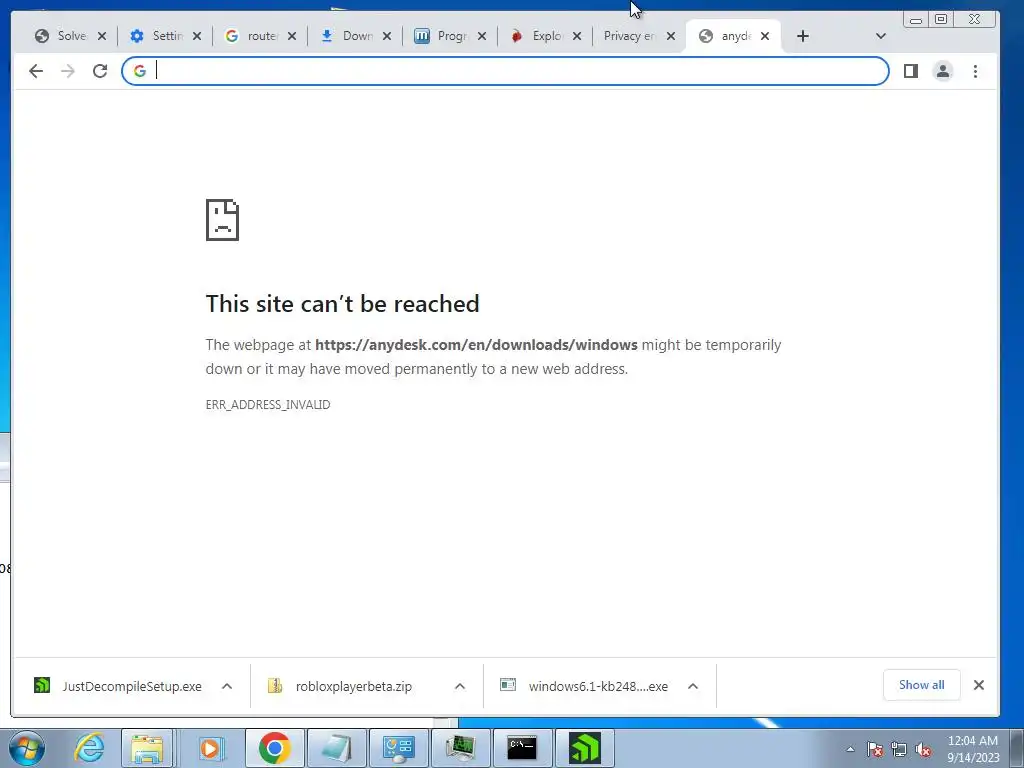
Task: Go back to the previous page
Action: [x=36, y=71]
